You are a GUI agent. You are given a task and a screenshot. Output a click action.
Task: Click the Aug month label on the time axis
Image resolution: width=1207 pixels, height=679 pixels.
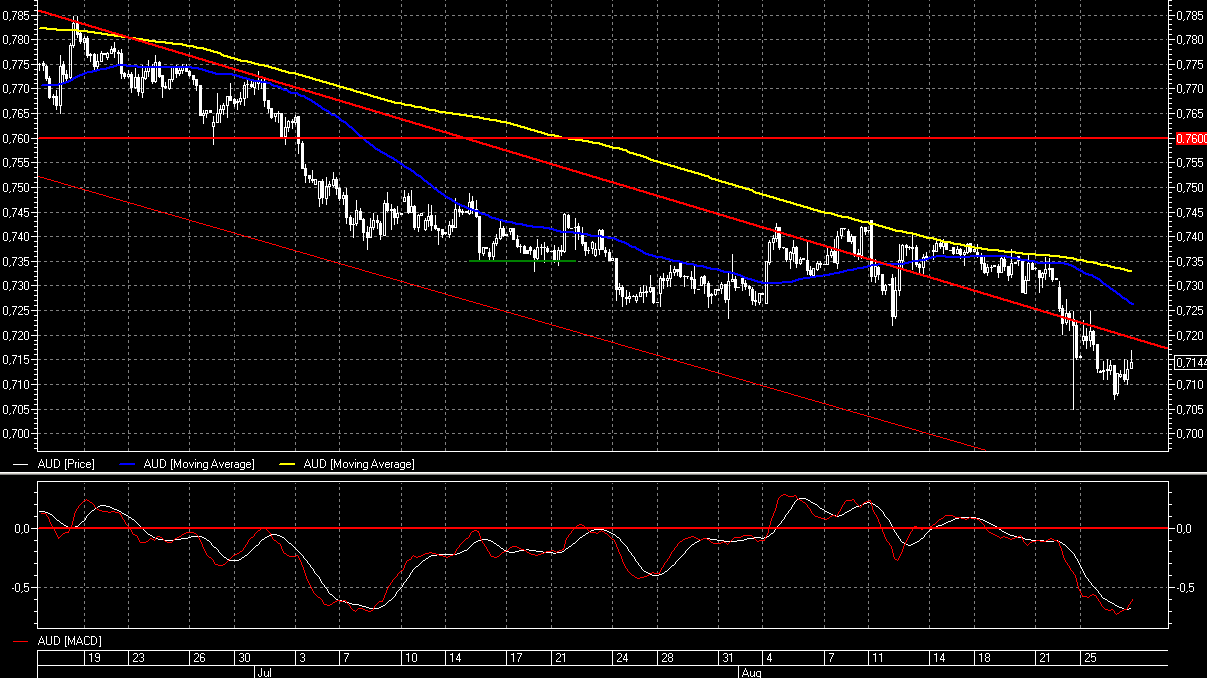750,673
